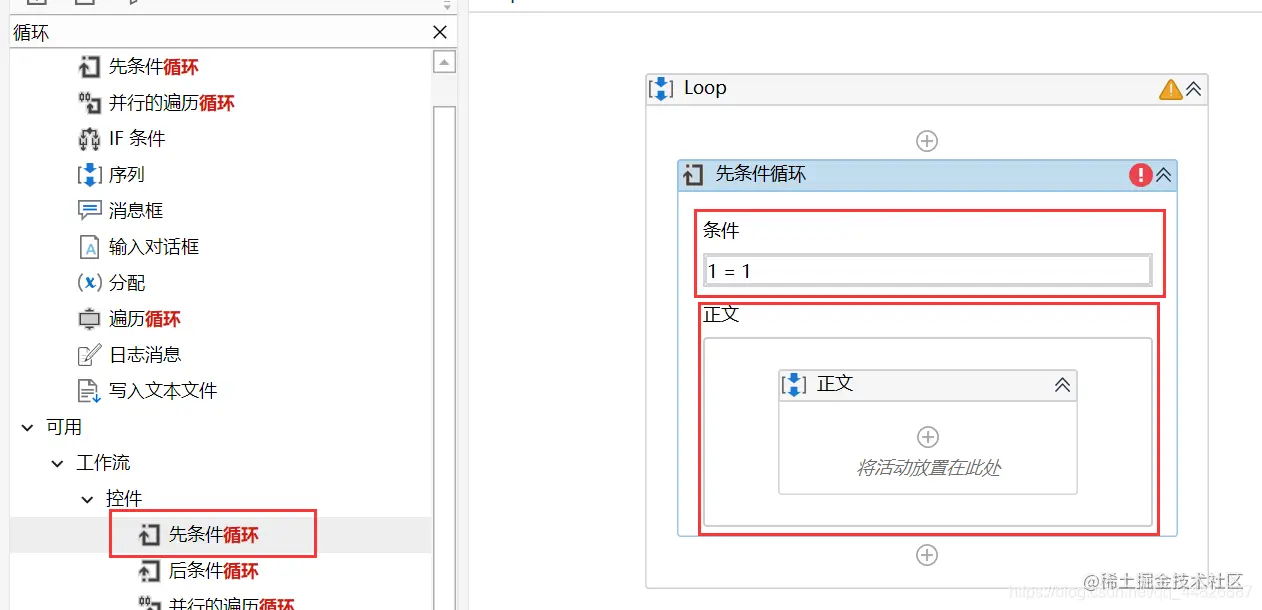Viewport: 1262px width, 610px height.
Task: Click the Loop sequence title text
Action: point(705,88)
